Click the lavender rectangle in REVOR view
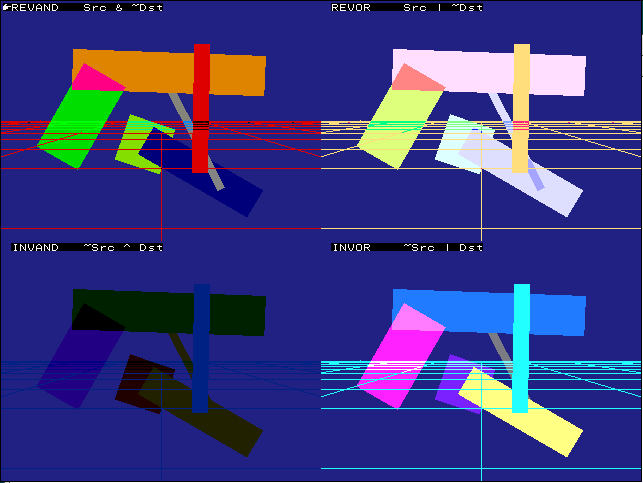The image size is (643, 483). (x=540, y=185)
